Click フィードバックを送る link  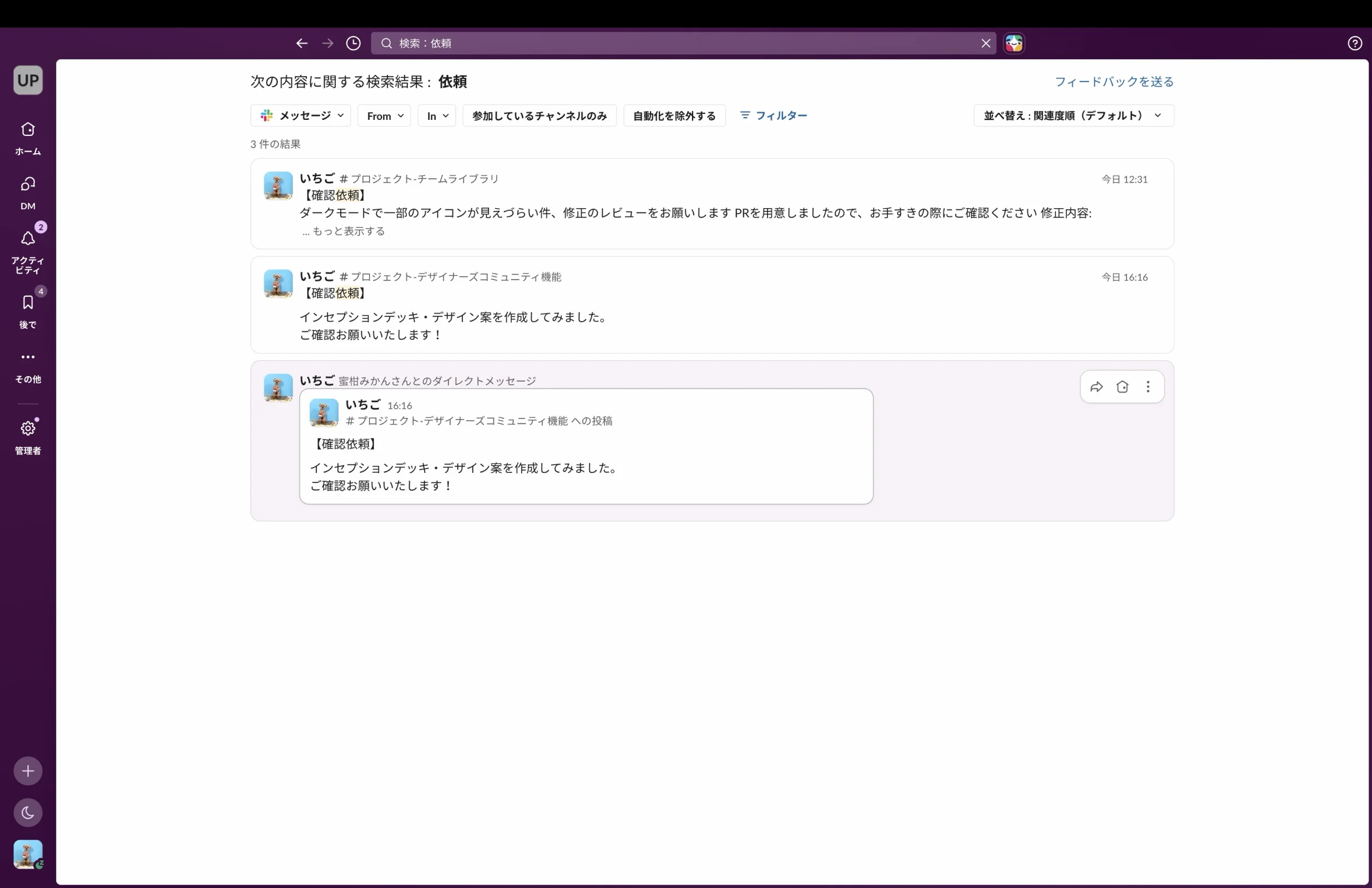(1114, 82)
